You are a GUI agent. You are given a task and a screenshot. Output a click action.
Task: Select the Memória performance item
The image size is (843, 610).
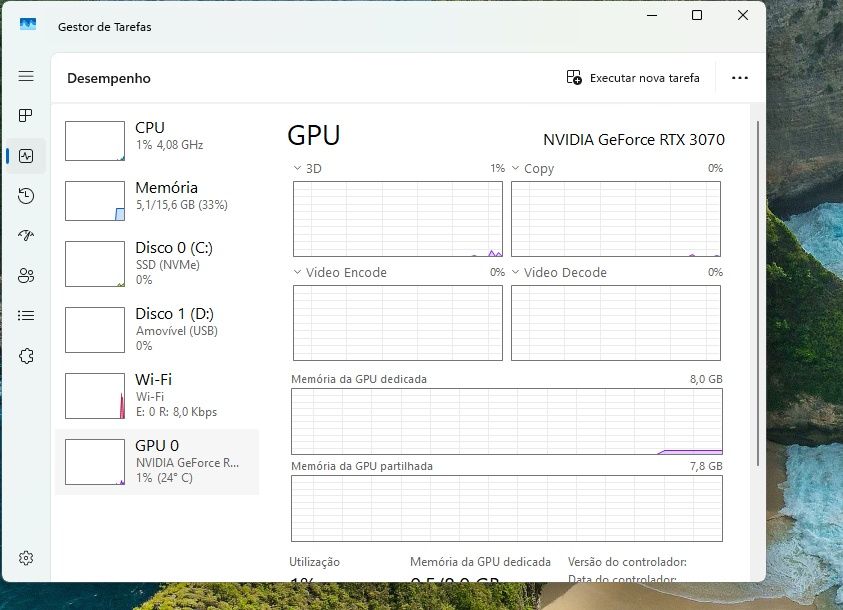pyautogui.click(x=157, y=201)
